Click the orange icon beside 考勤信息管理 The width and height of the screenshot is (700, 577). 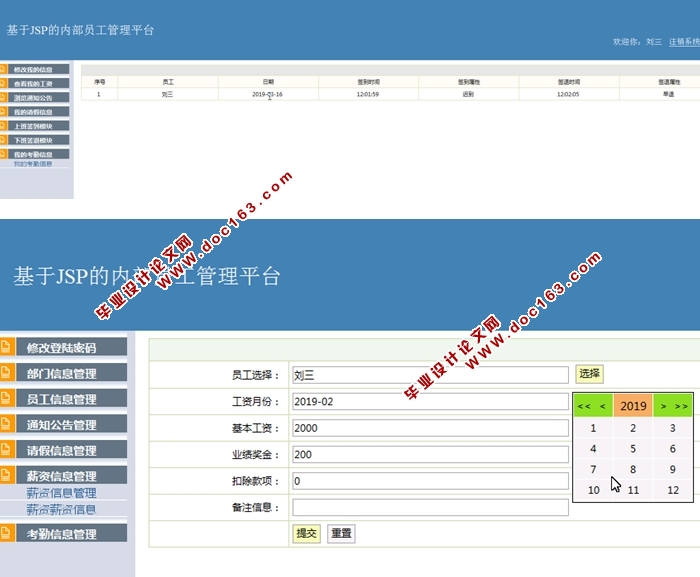tap(6, 533)
